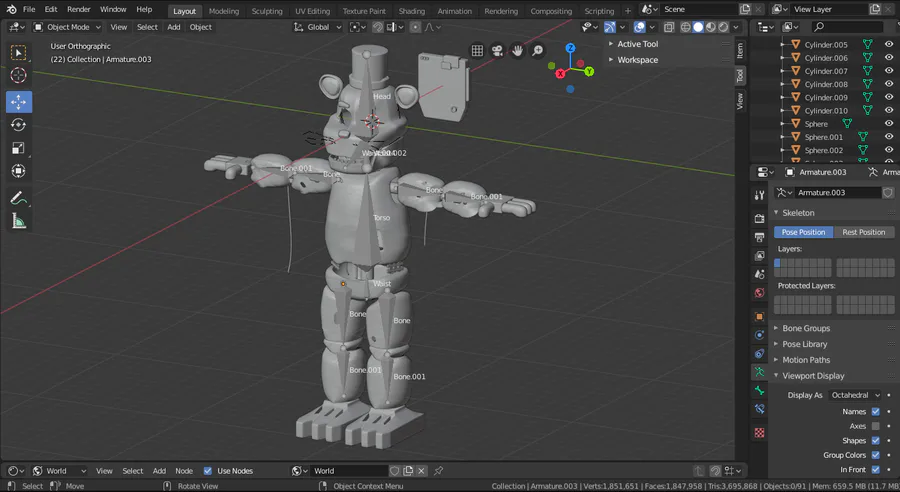Click the Pose Position button

pyautogui.click(x=803, y=232)
